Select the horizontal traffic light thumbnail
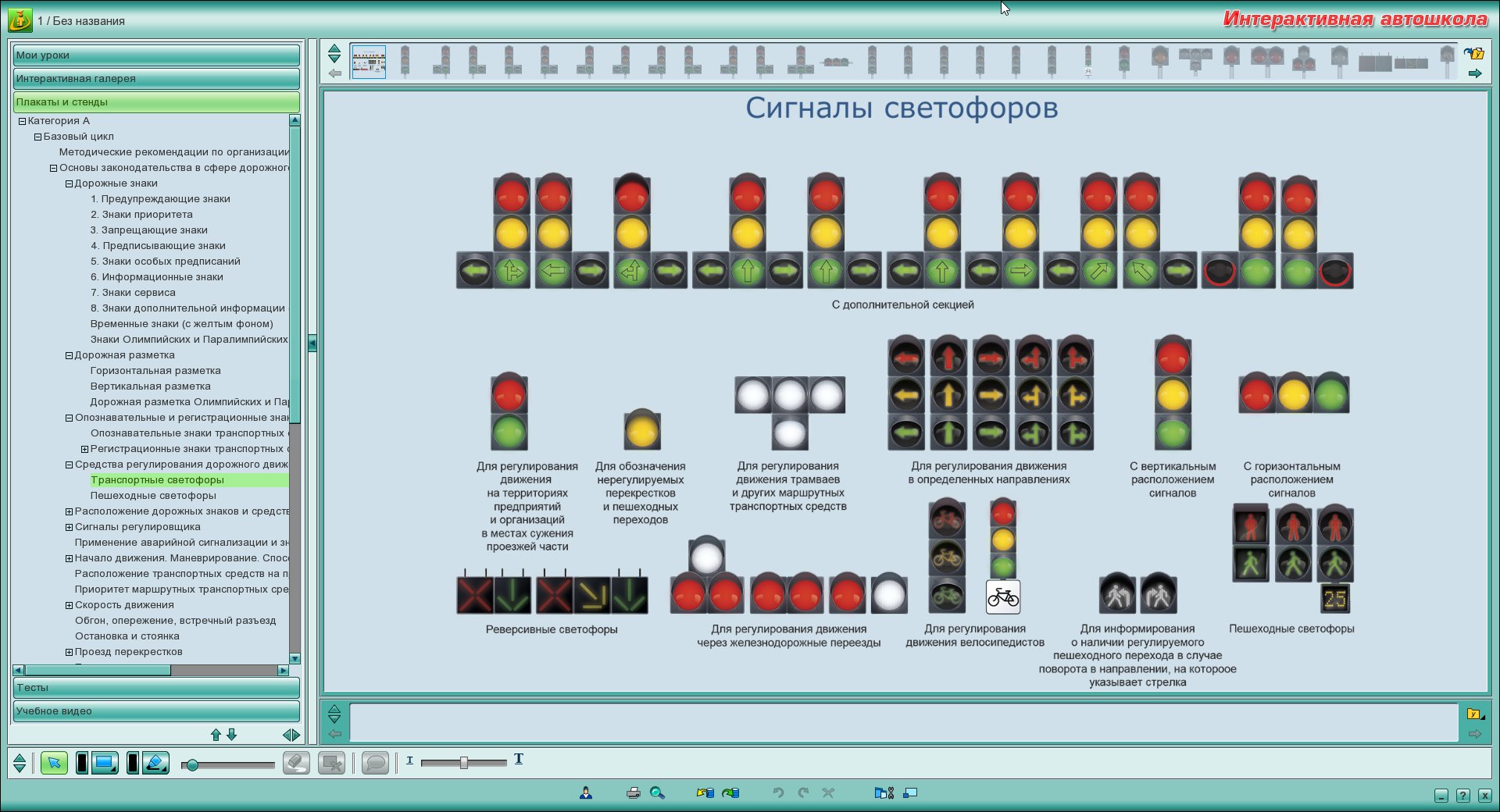This screenshot has height=812, width=1500. point(837,62)
